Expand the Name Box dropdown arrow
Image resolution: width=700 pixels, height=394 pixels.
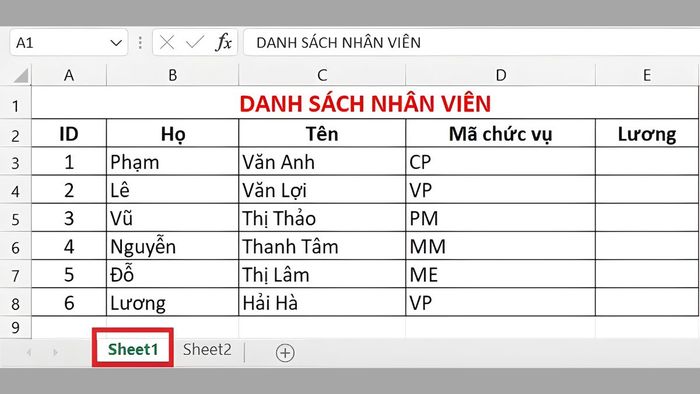coord(116,43)
